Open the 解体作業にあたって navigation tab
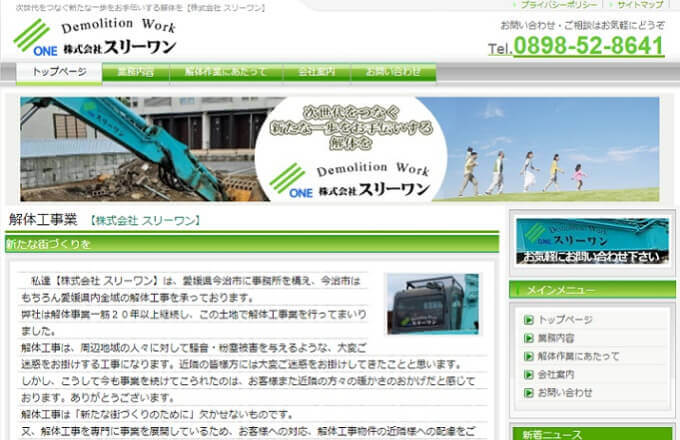The image size is (680, 440). click(226, 72)
